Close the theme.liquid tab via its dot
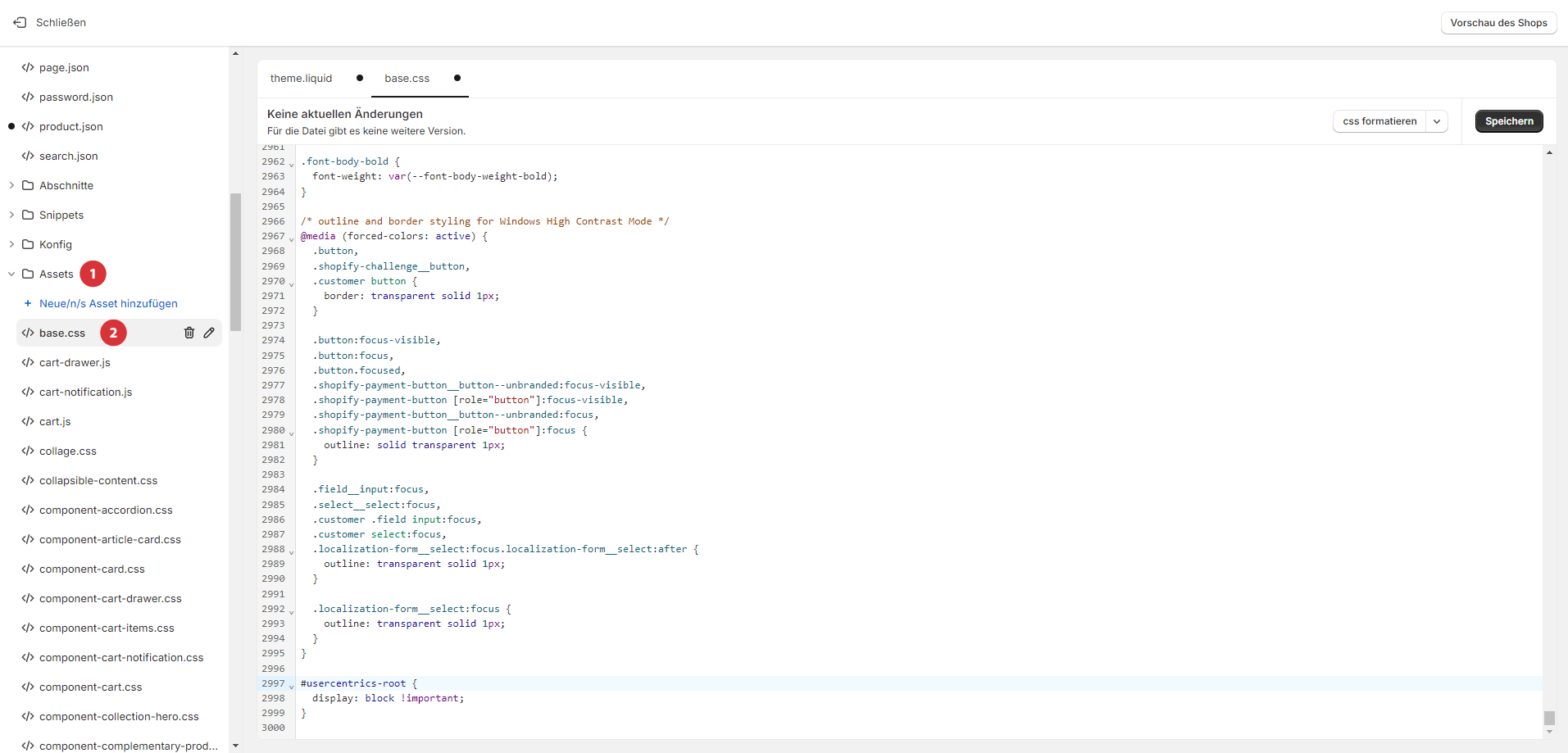The image size is (1568, 753). tap(360, 78)
